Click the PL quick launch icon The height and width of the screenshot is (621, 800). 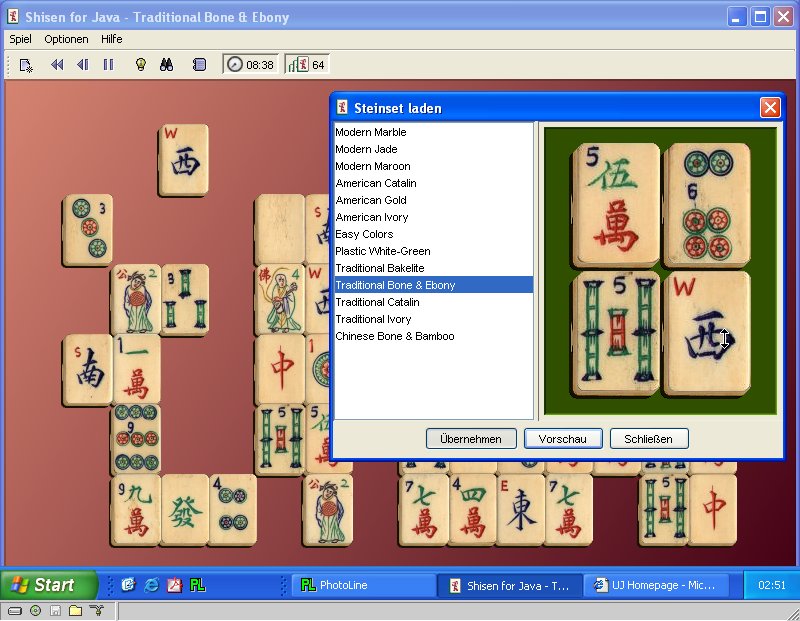tap(197, 585)
